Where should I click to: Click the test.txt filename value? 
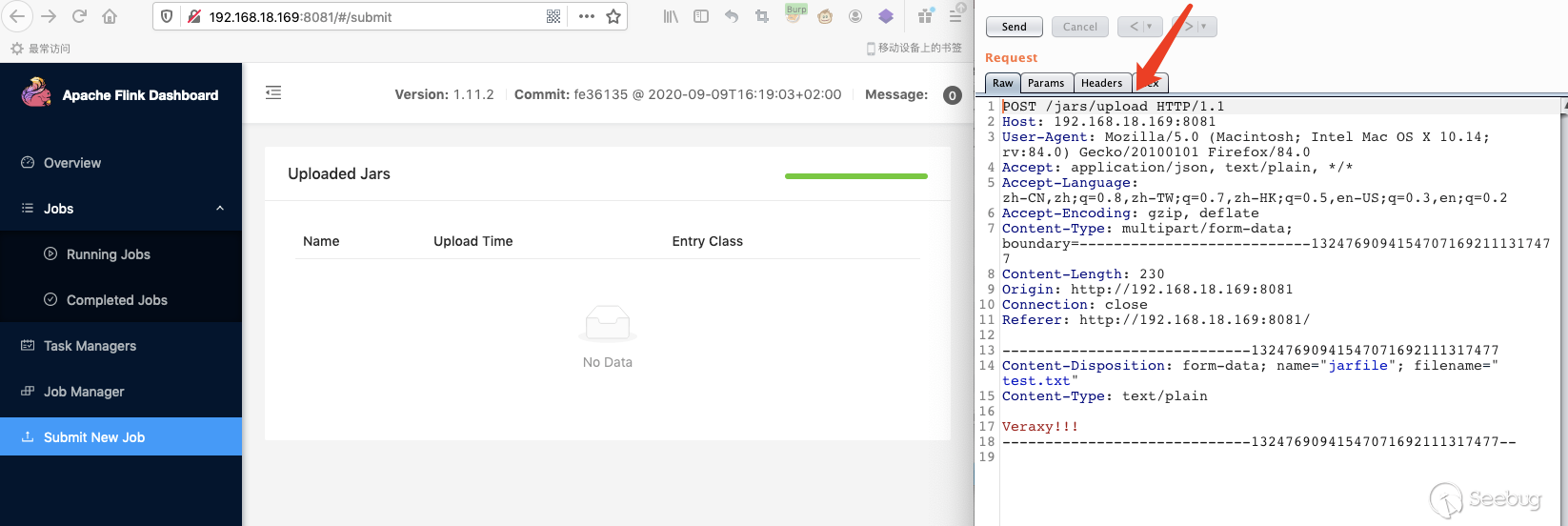(1036, 381)
